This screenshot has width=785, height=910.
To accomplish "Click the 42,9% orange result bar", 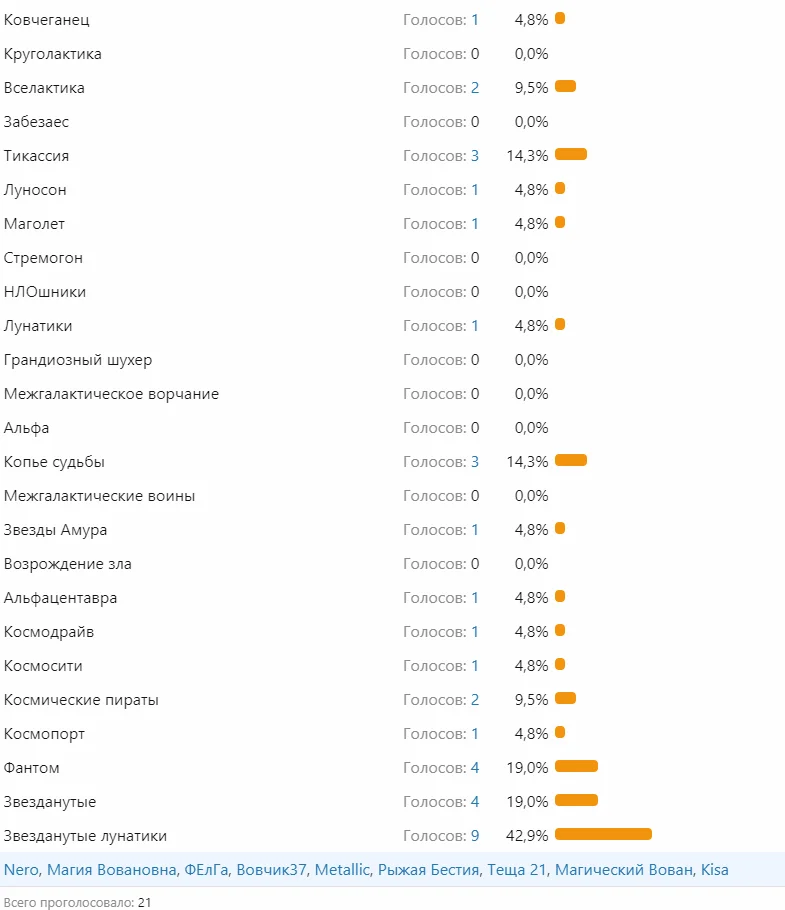I will [x=603, y=834].
